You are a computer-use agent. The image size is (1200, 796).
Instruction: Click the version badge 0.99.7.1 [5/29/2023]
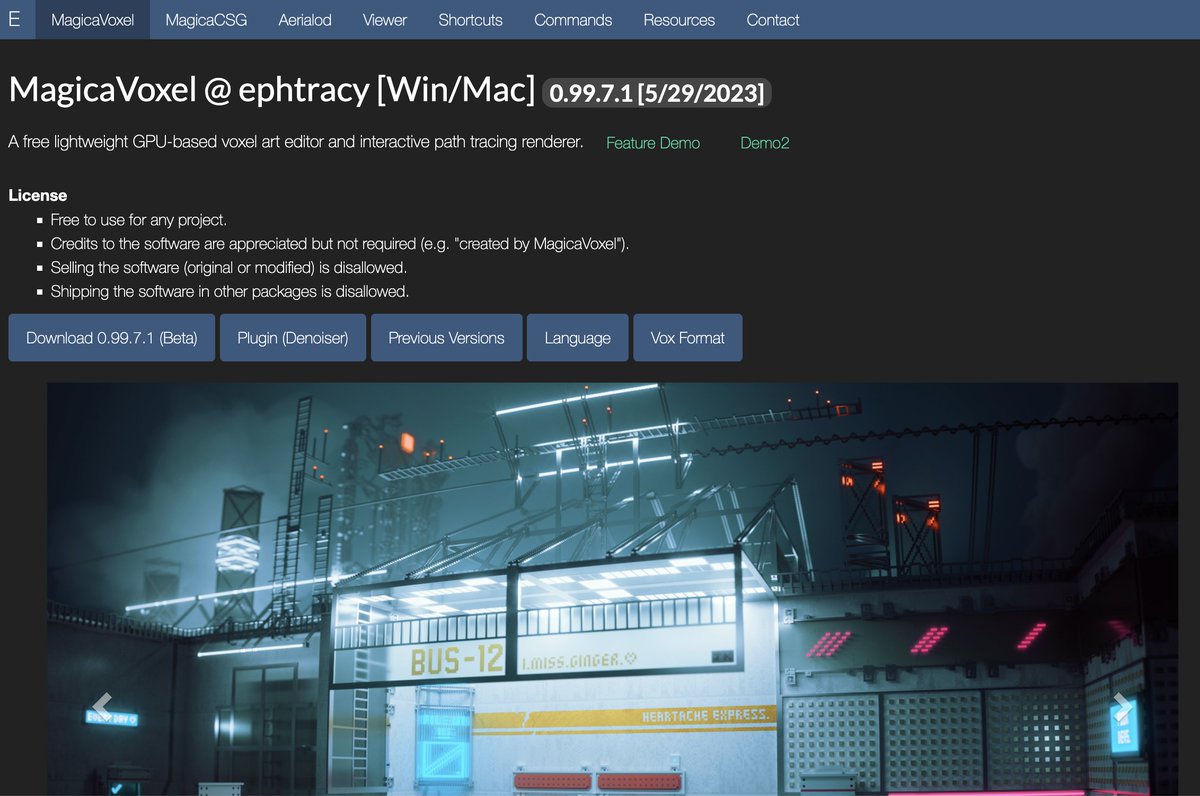[657, 93]
